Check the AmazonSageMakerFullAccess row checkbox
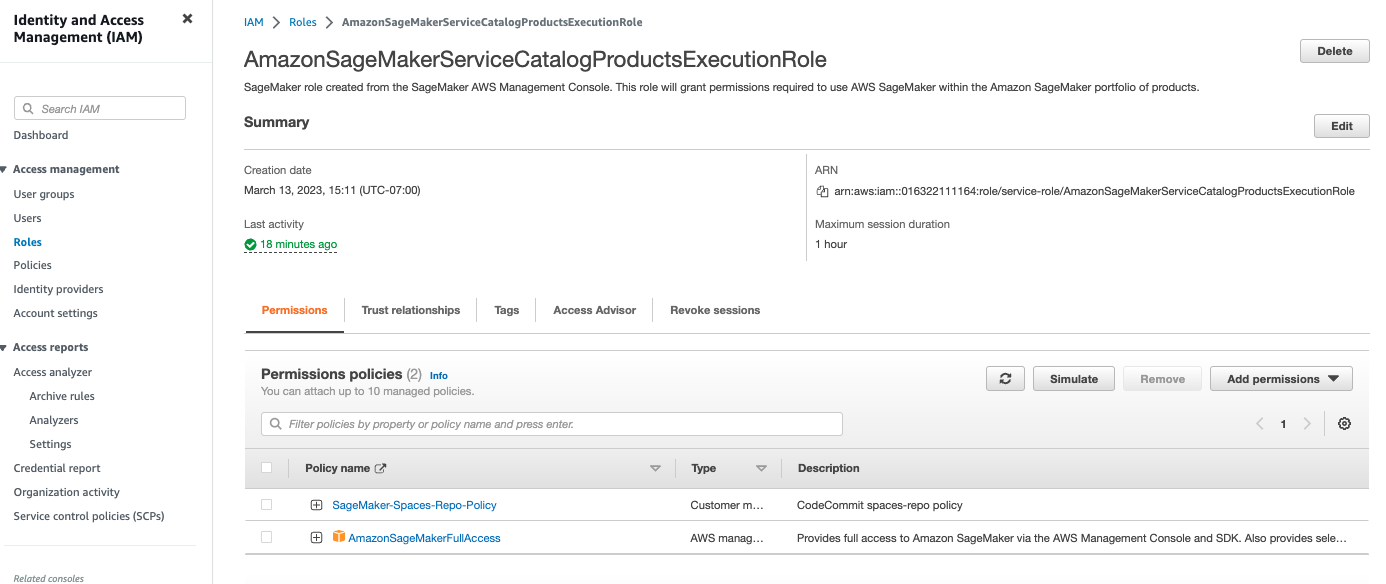This screenshot has width=1386, height=584. tap(266, 537)
